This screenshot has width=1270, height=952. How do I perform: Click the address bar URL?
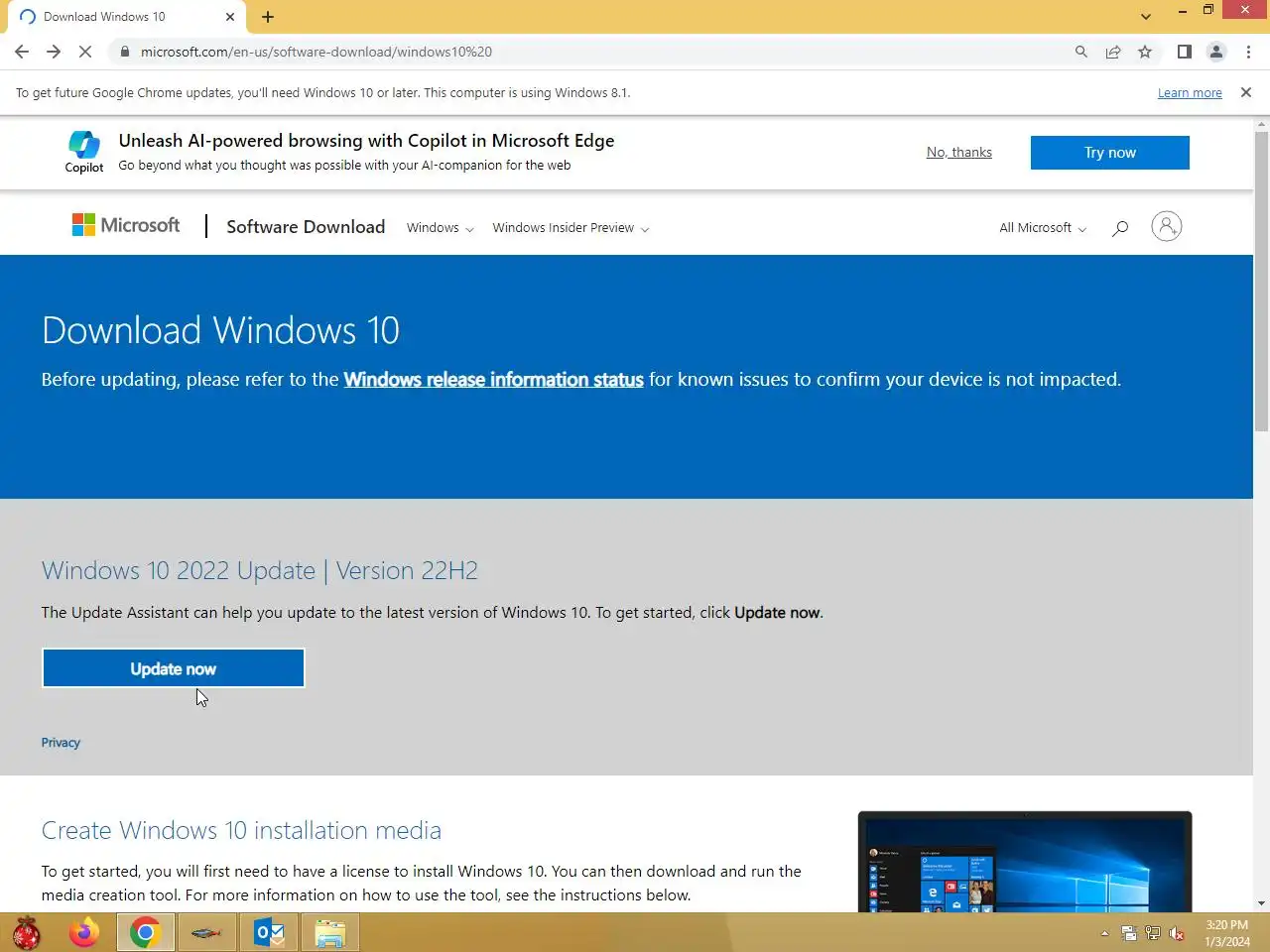[317, 52]
